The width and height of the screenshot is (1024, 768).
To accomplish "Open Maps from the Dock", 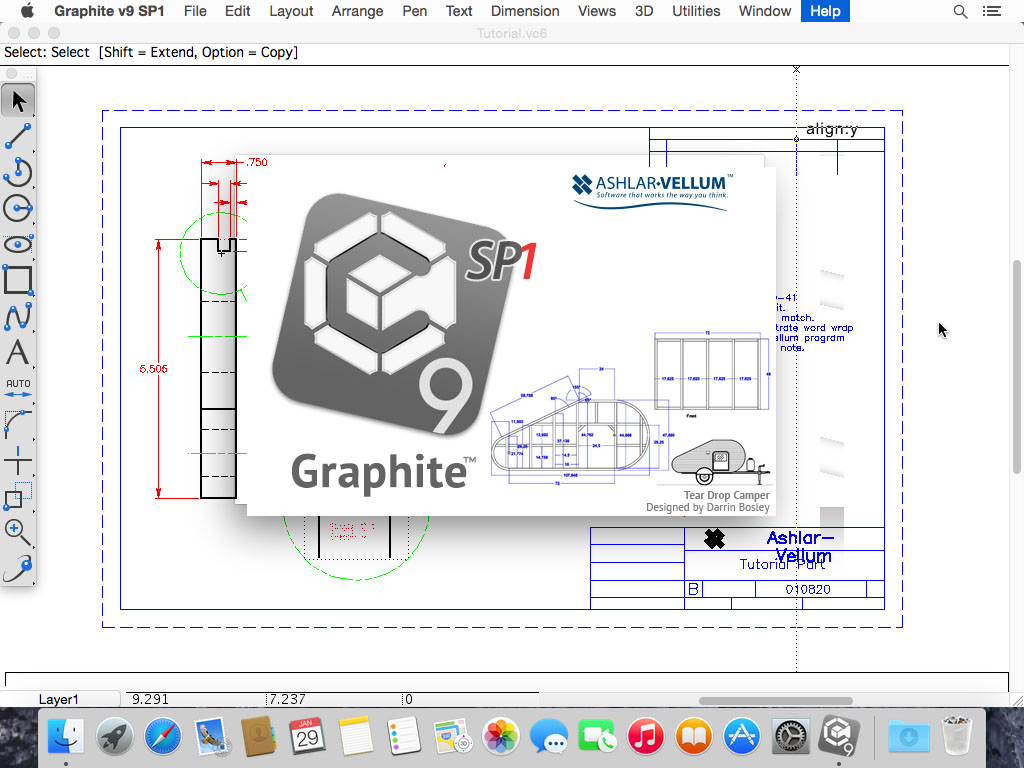I will [x=452, y=736].
